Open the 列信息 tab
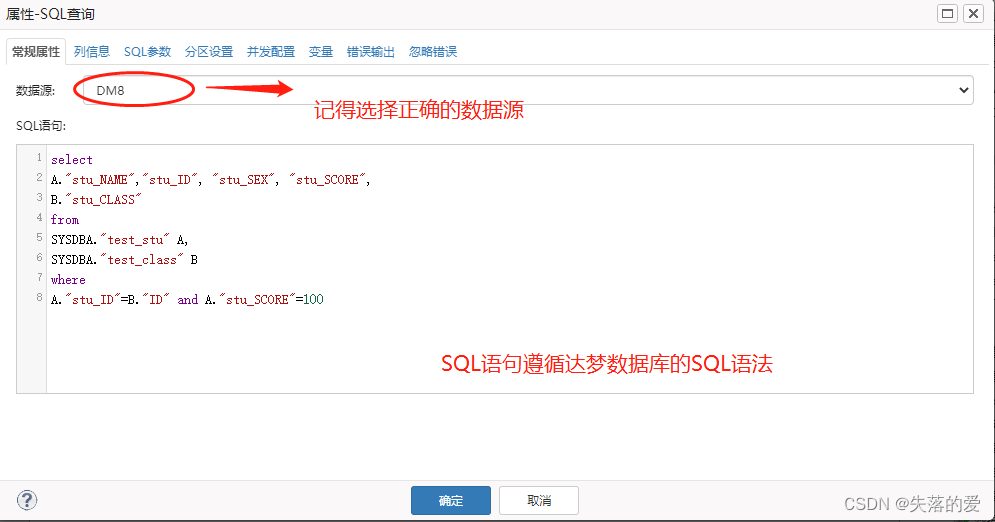Viewport: 995px width, 522px height. 92,51
